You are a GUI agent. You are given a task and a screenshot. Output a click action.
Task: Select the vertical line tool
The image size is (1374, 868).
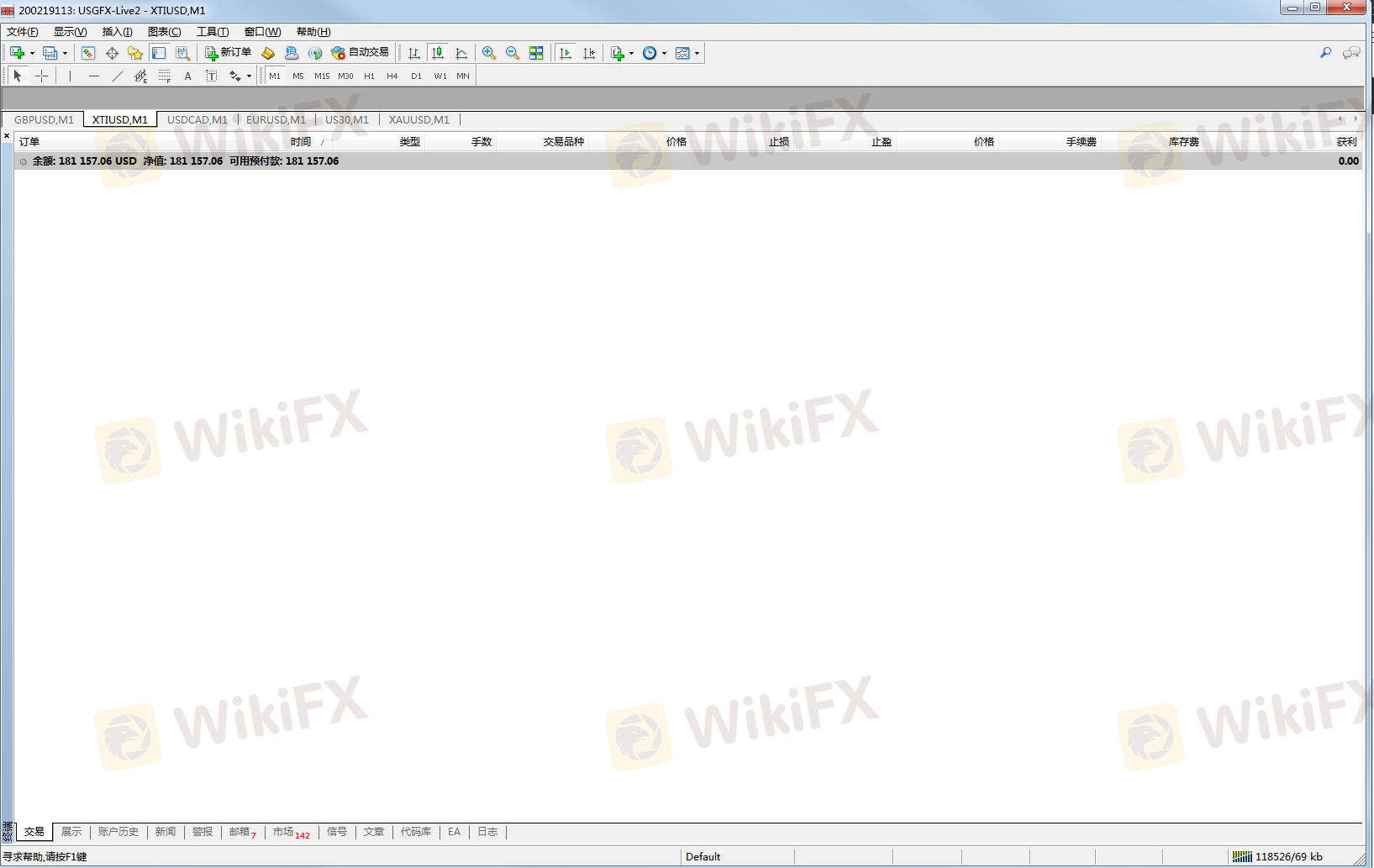click(70, 76)
